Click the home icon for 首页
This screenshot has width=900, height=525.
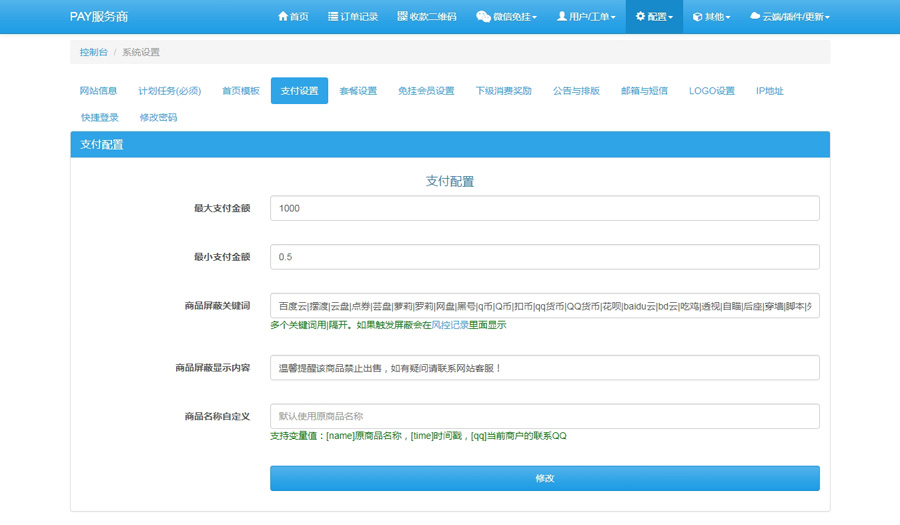(x=283, y=17)
